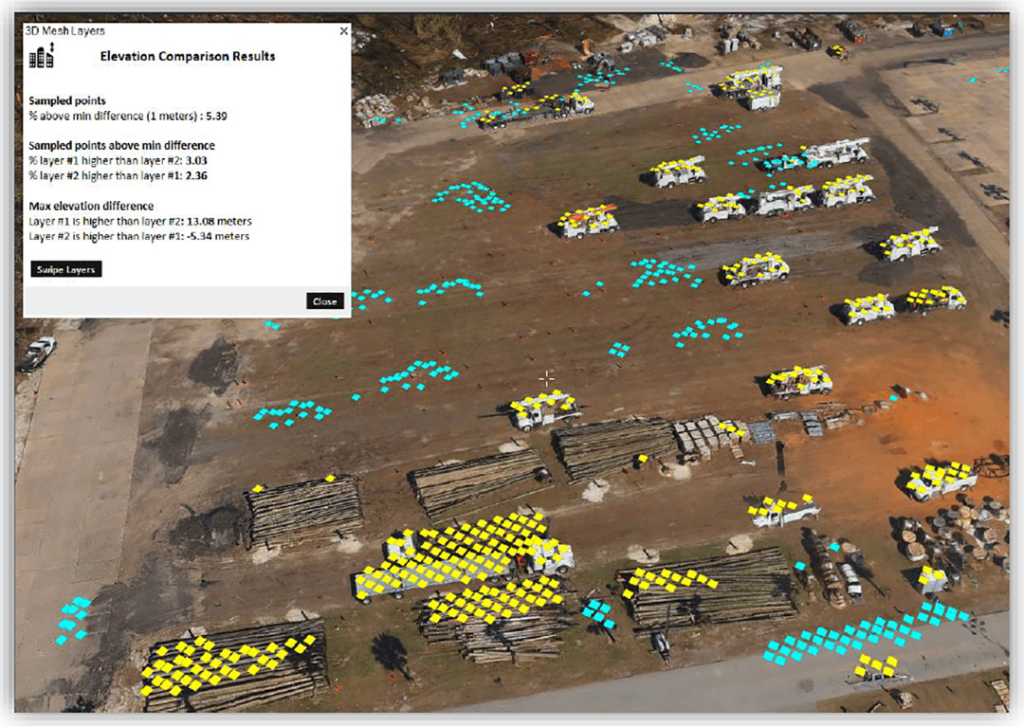Dismiss the 3D Mesh Layers panel with the X

click(x=343, y=31)
